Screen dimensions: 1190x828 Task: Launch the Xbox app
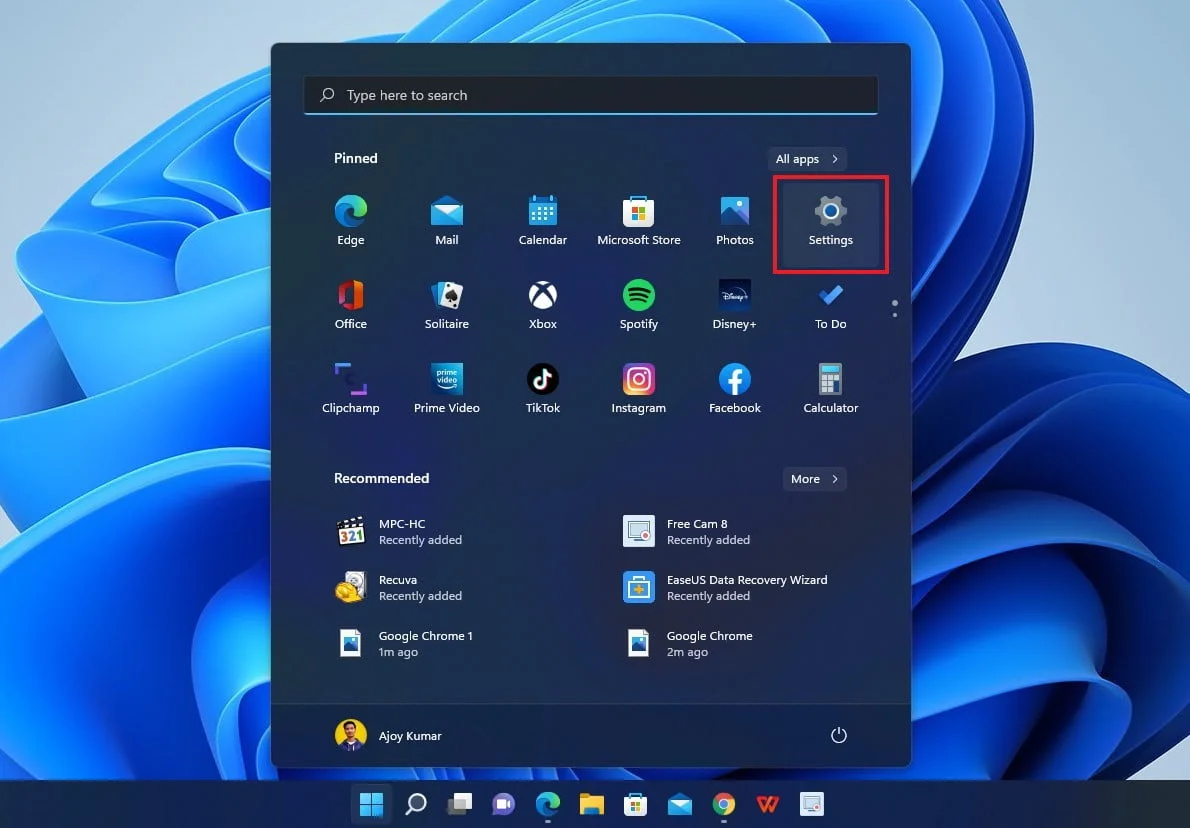(542, 305)
